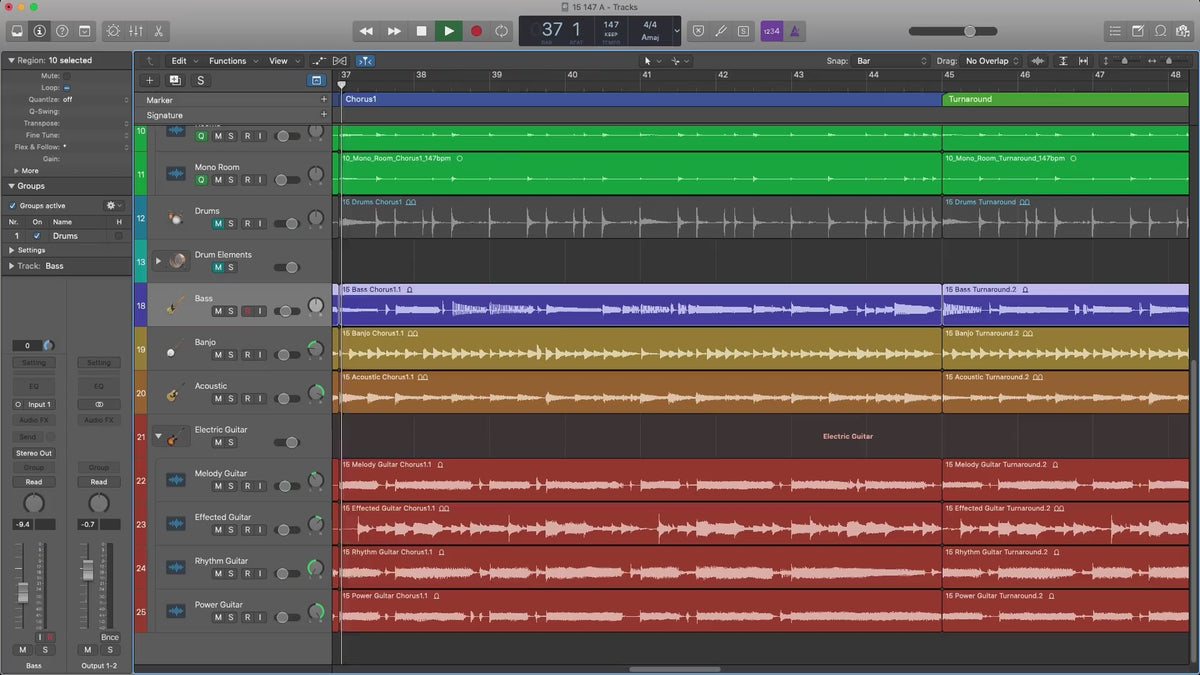Uncheck the Drums group On checkbox

pyautogui.click(x=37, y=236)
